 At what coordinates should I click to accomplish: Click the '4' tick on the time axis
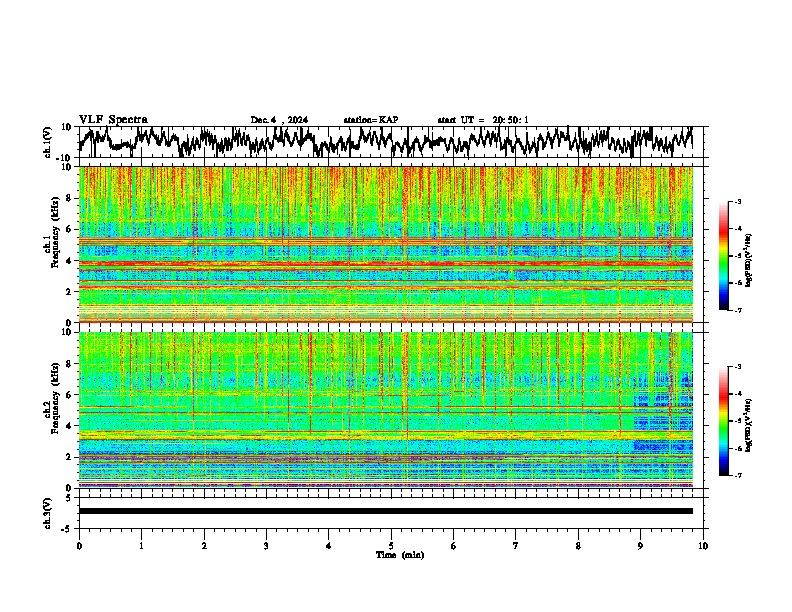[329, 546]
